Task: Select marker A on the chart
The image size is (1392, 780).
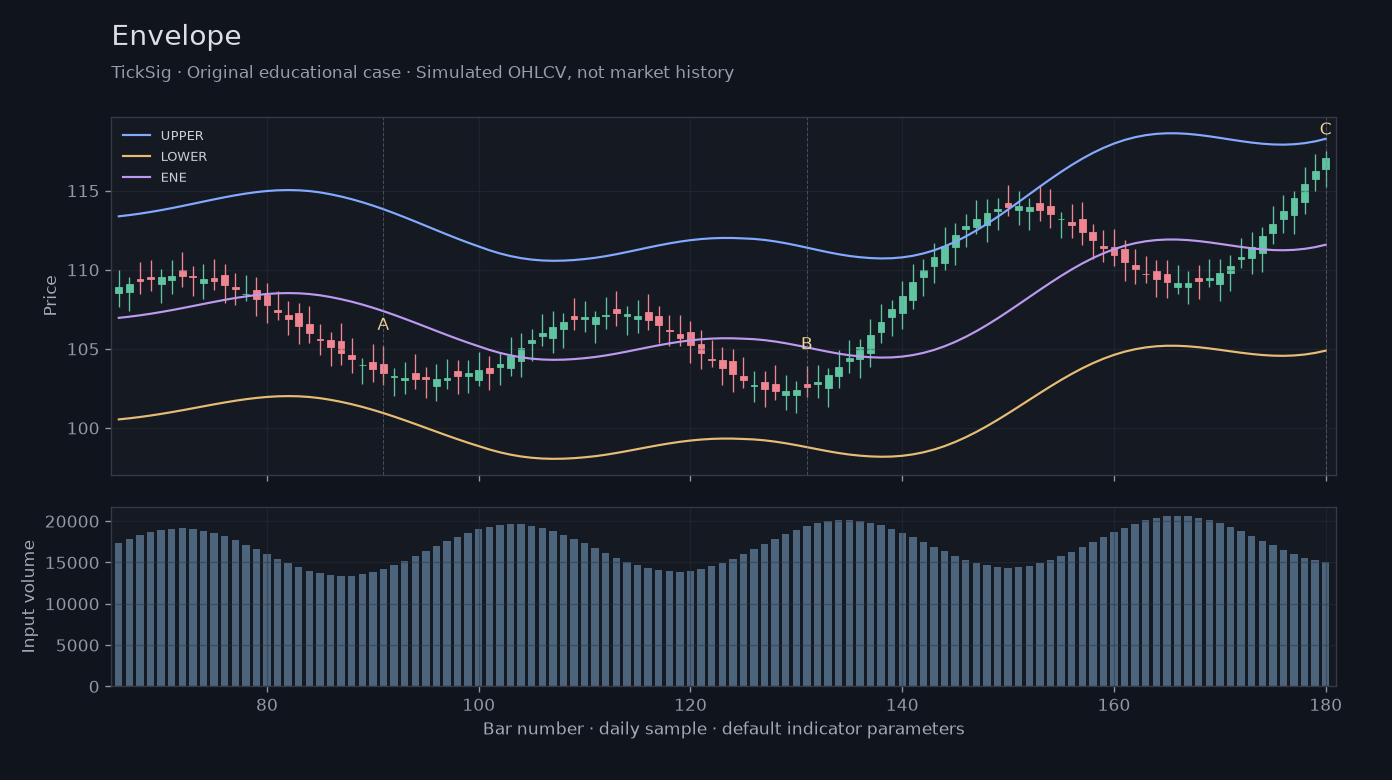Action: (x=383, y=324)
